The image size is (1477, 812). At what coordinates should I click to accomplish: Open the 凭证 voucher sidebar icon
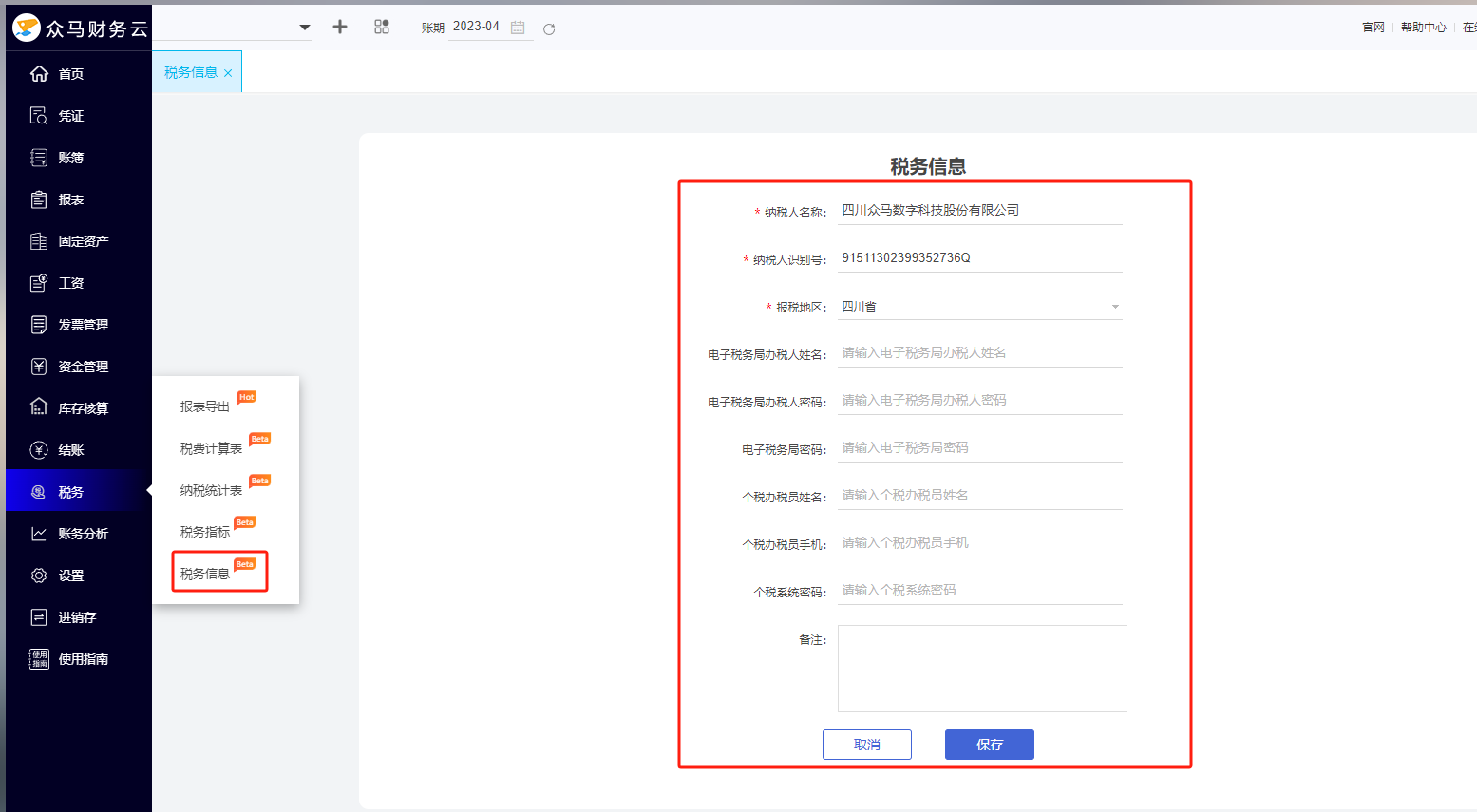pos(39,115)
